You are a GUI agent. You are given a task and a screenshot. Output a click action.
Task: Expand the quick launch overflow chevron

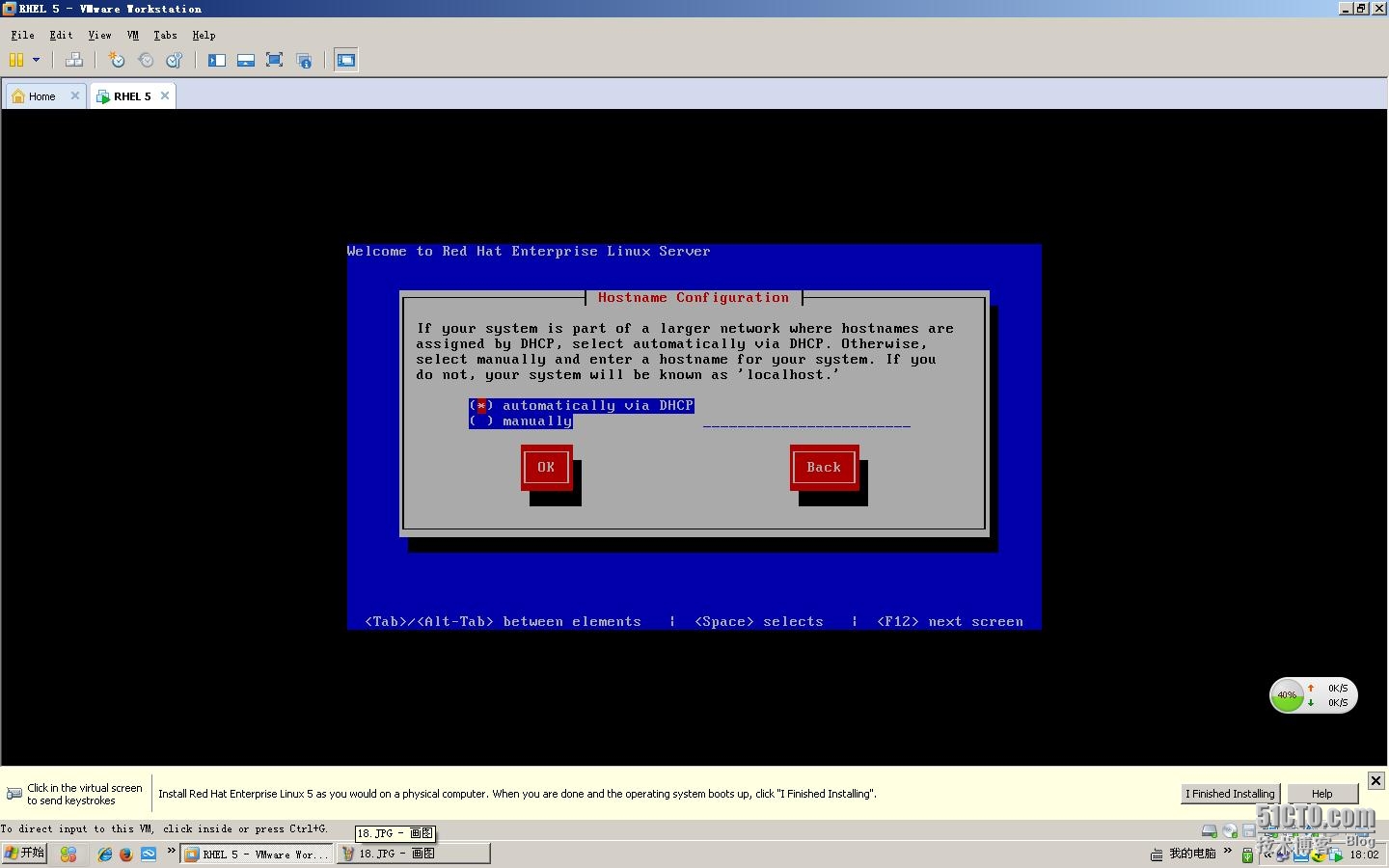pos(171,852)
